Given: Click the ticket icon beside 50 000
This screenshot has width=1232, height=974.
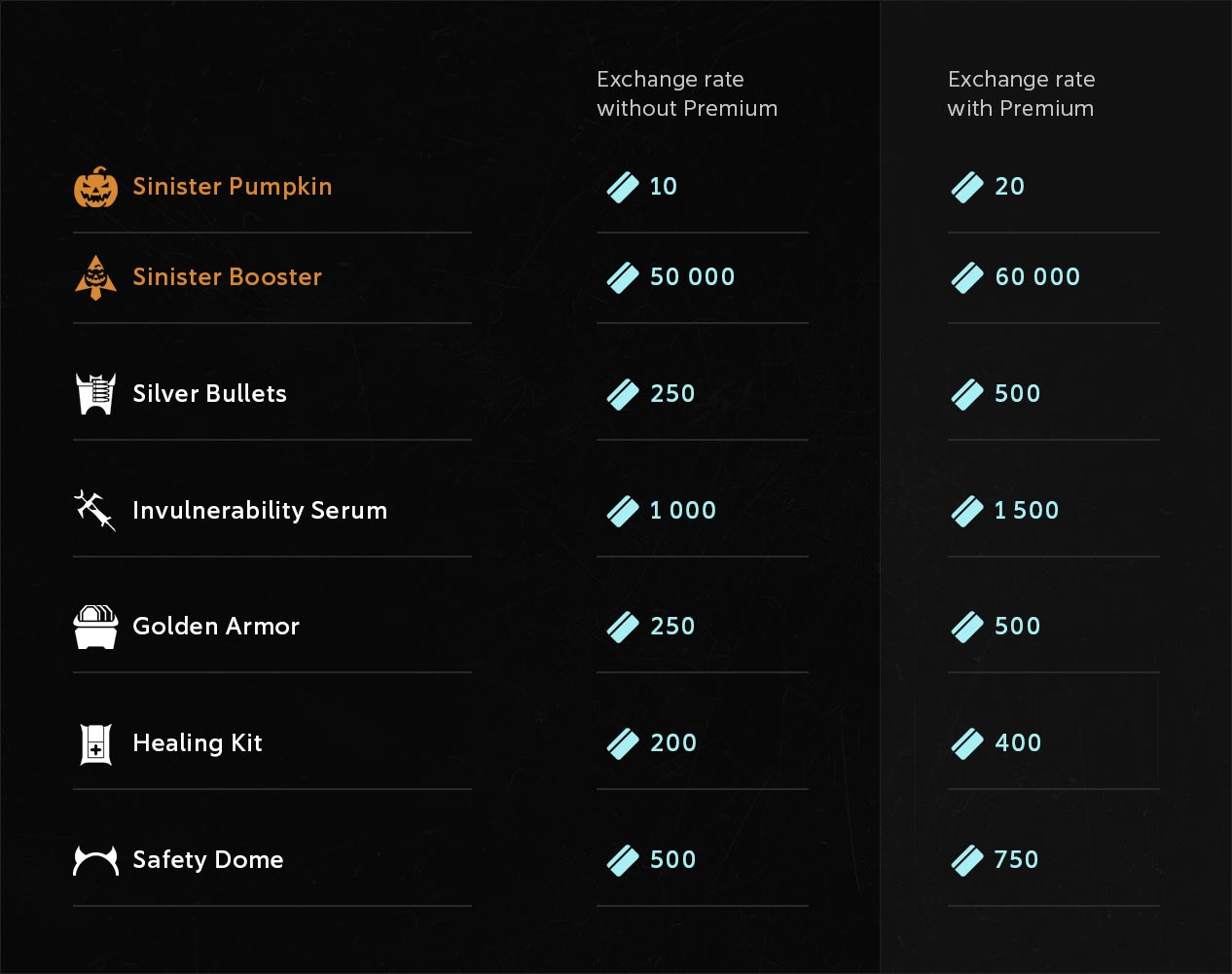Looking at the screenshot, I should click(x=623, y=277).
